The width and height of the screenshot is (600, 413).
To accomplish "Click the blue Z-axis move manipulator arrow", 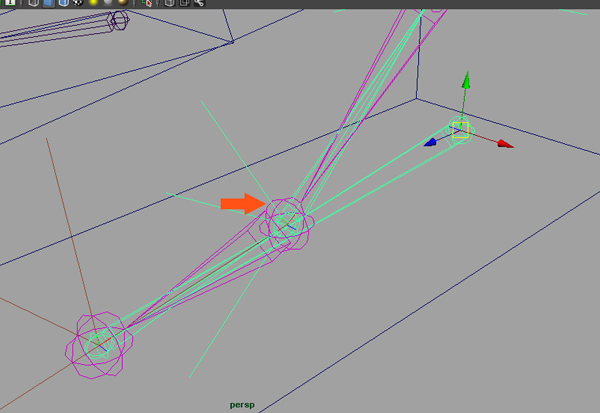I will point(430,142).
